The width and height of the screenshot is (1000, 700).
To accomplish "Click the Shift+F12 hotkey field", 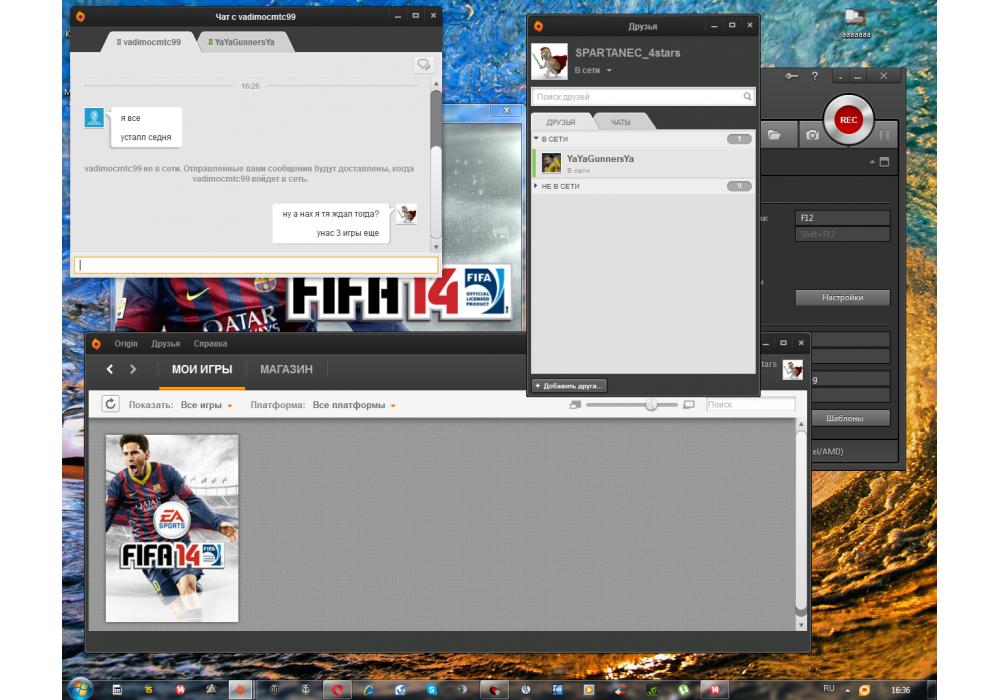I will coord(842,235).
